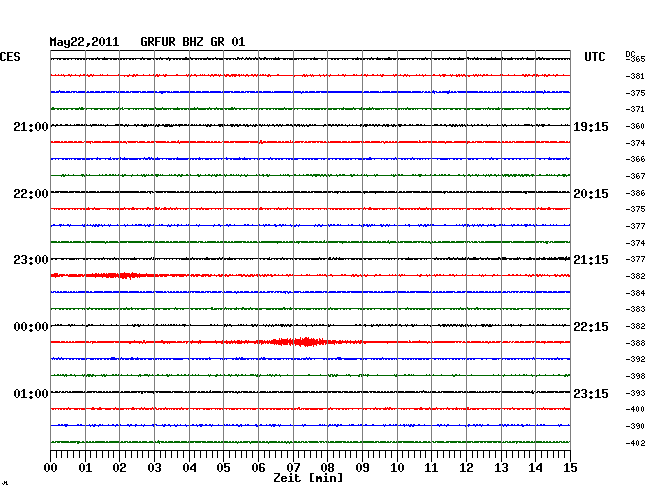Image resolution: width=650 pixels, height=494 pixels.
Task: Select the DC offset value -393
Action: [x=635, y=393]
